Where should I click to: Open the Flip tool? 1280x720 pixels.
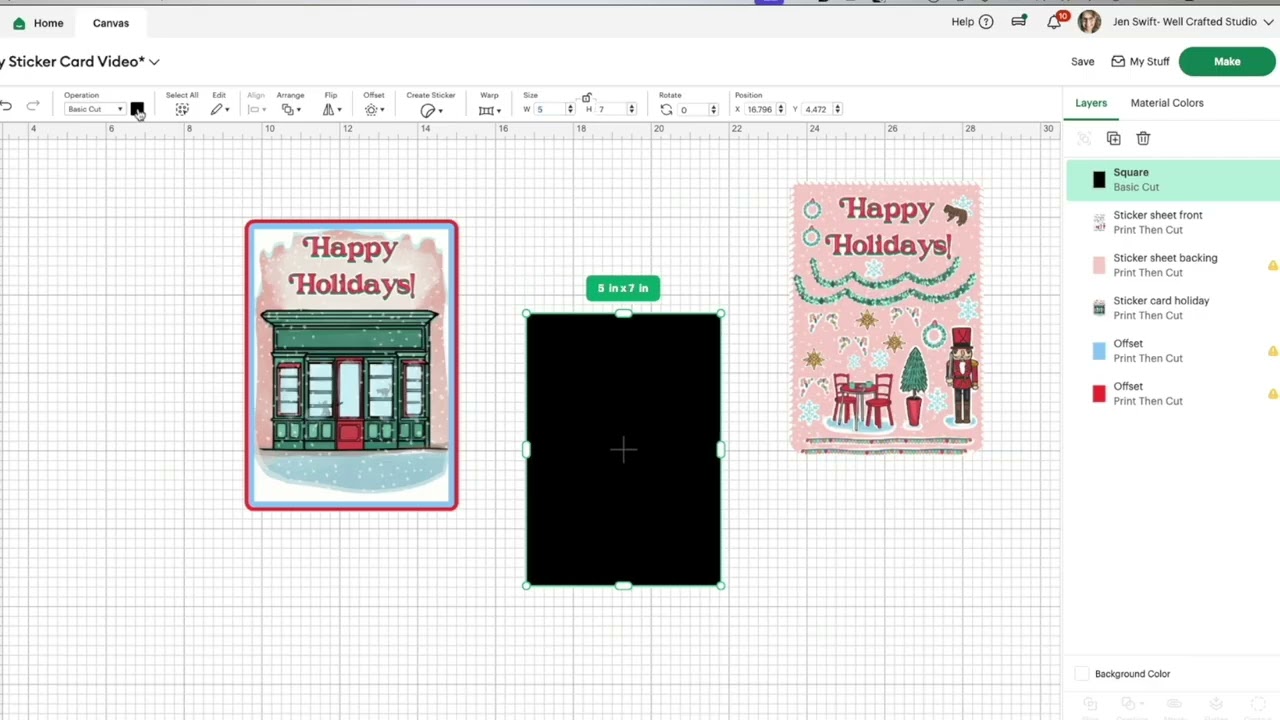[x=328, y=109]
